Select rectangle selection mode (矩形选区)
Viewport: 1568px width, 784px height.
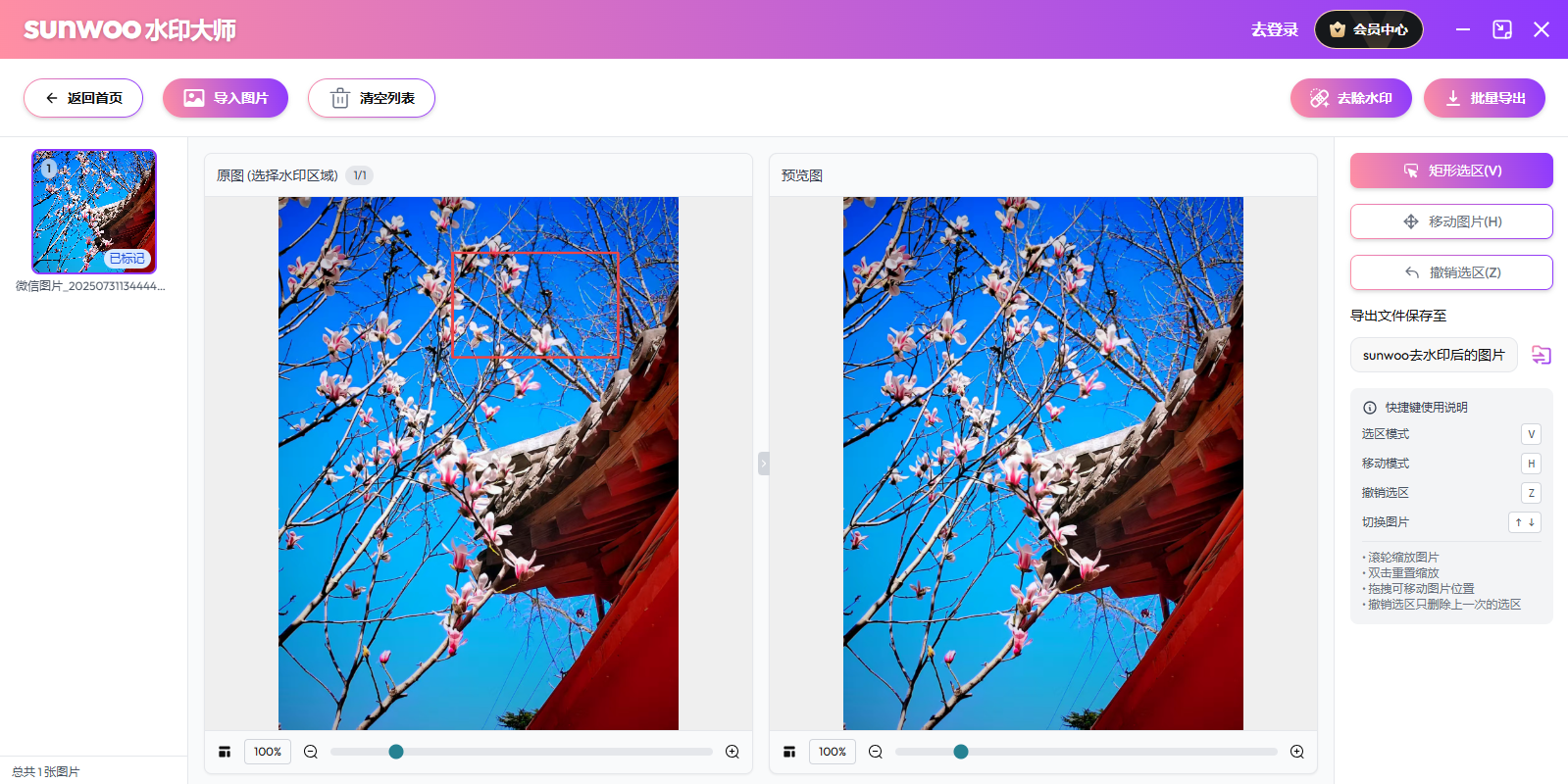pos(1451,171)
